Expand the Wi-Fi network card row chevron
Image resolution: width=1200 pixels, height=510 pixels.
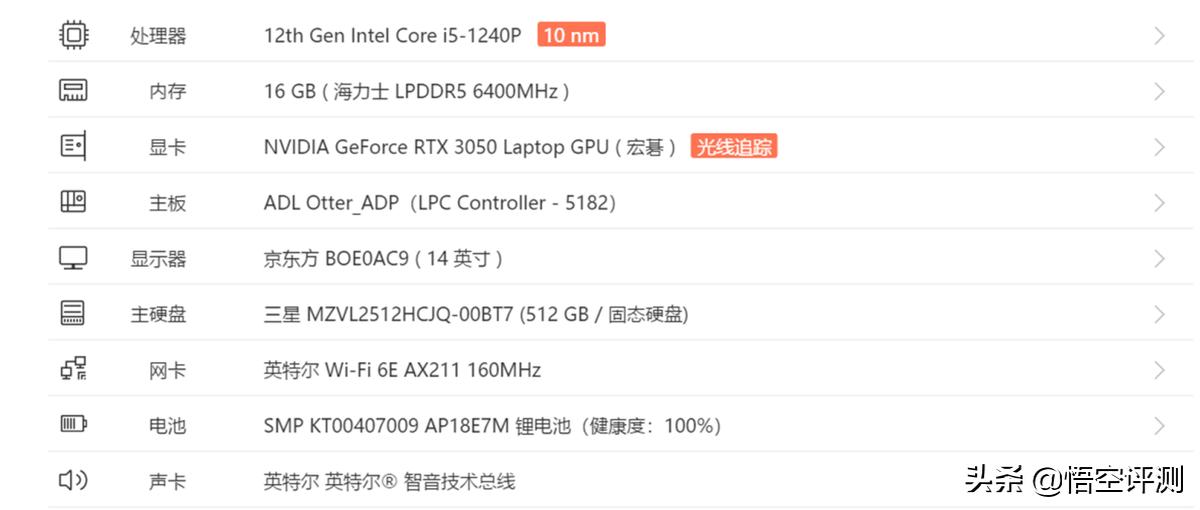point(1159,370)
